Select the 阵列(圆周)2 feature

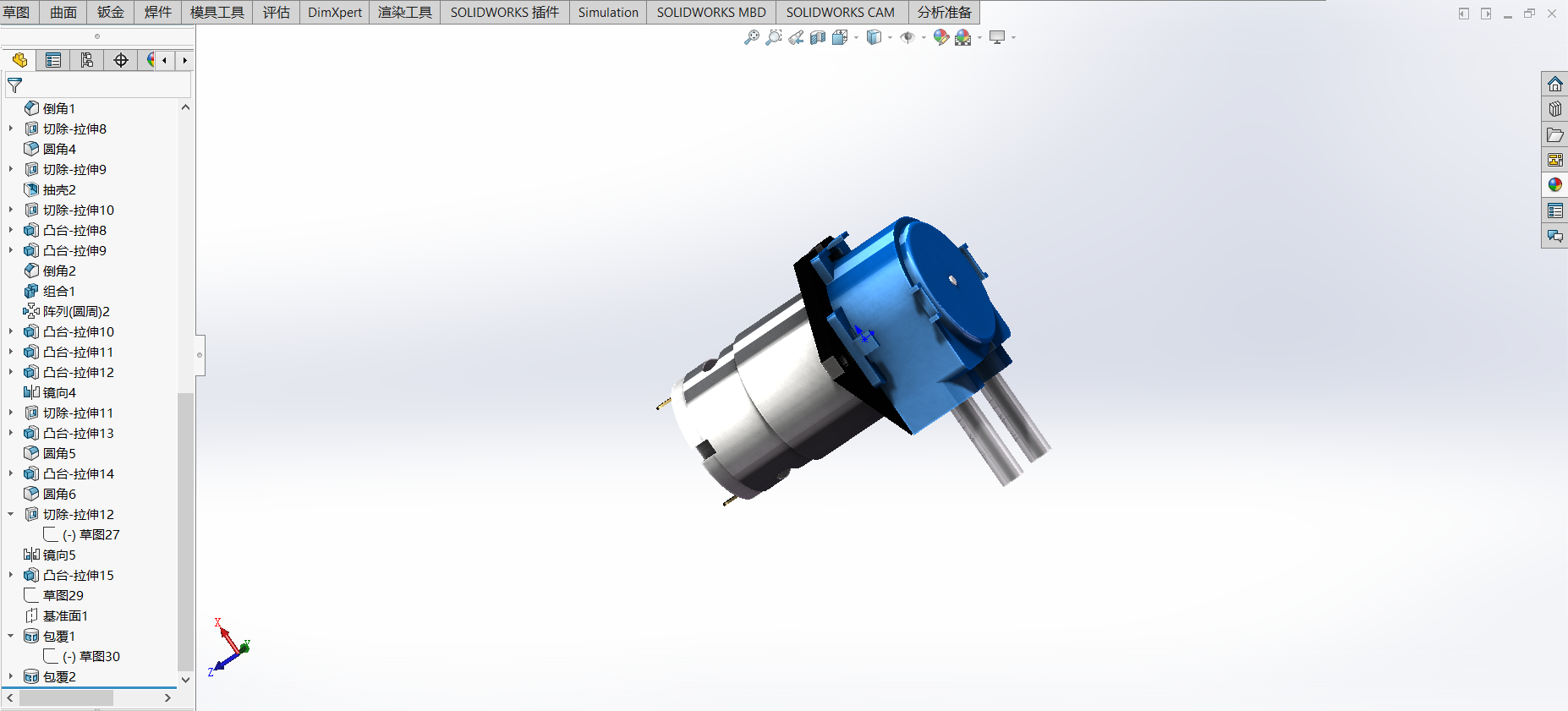(67, 311)
